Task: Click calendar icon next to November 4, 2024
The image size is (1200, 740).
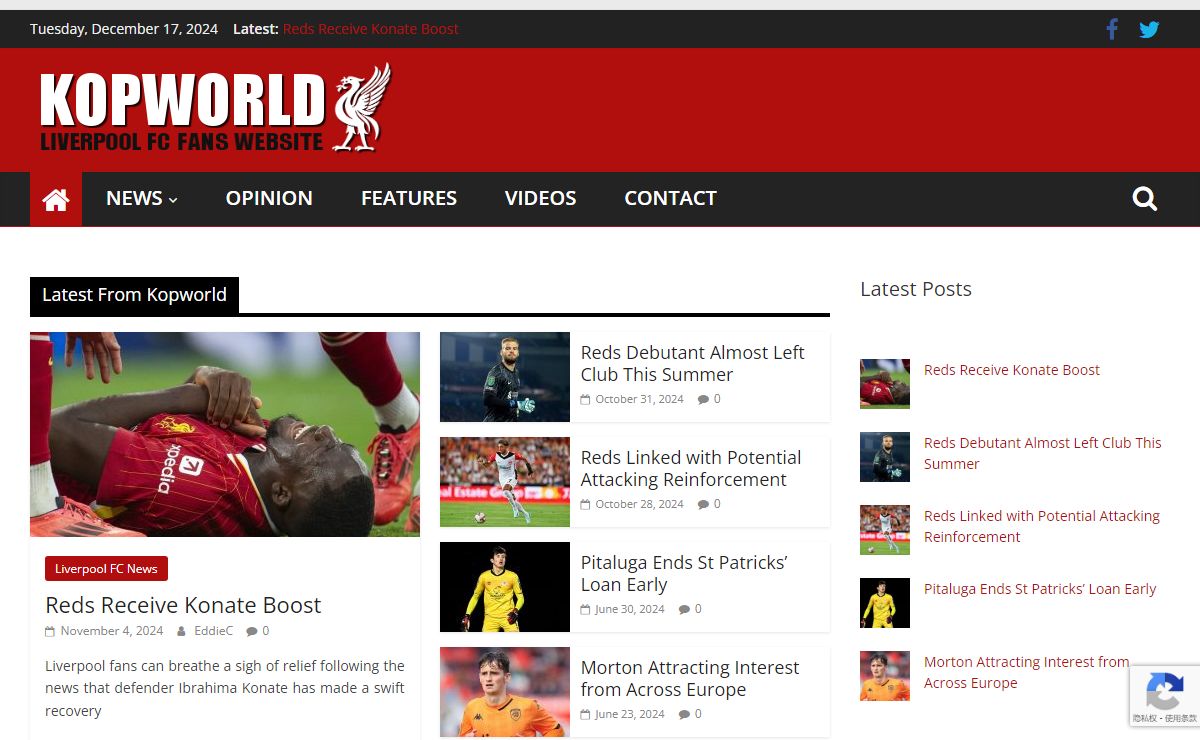Action: [x=50, y=631]
